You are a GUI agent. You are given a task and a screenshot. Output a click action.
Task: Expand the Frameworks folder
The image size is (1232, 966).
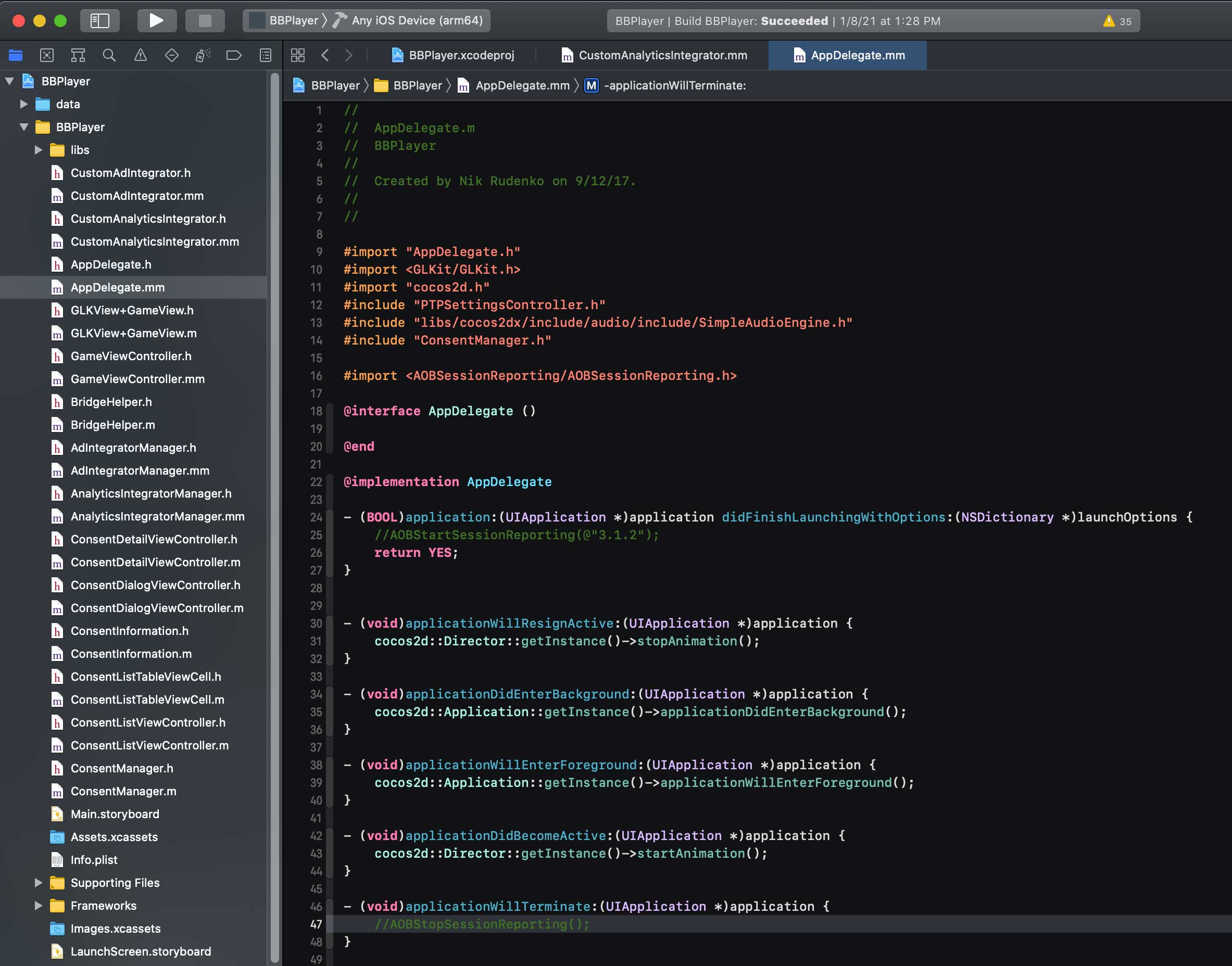coord(39,906)
